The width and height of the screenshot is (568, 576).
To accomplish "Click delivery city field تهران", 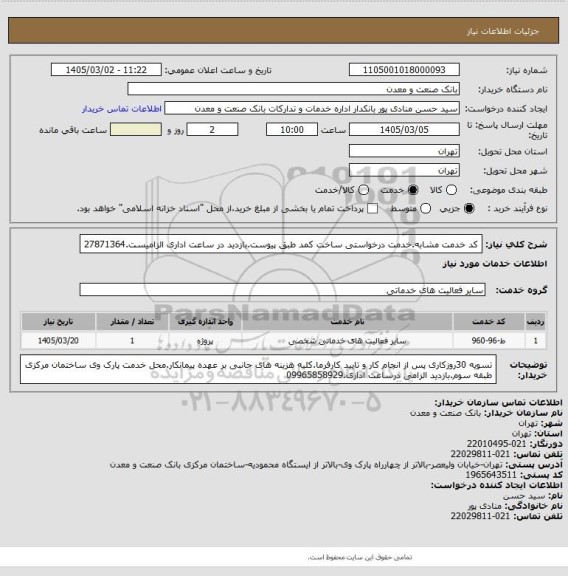I will click(x=404, y=170).
